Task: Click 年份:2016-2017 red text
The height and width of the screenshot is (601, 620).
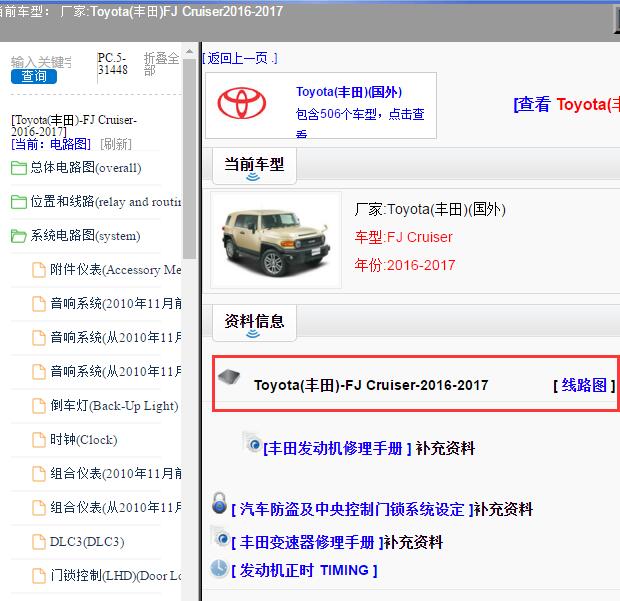Action: 405,265
